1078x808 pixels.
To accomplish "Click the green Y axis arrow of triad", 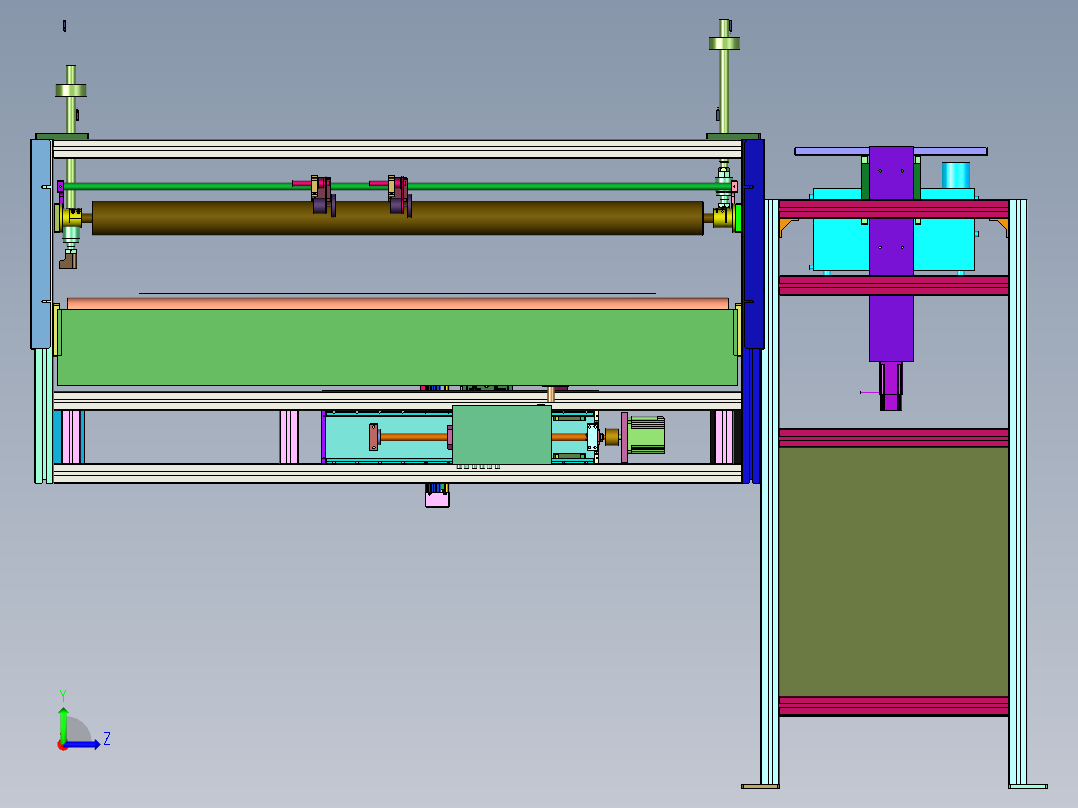I will 63,723.
